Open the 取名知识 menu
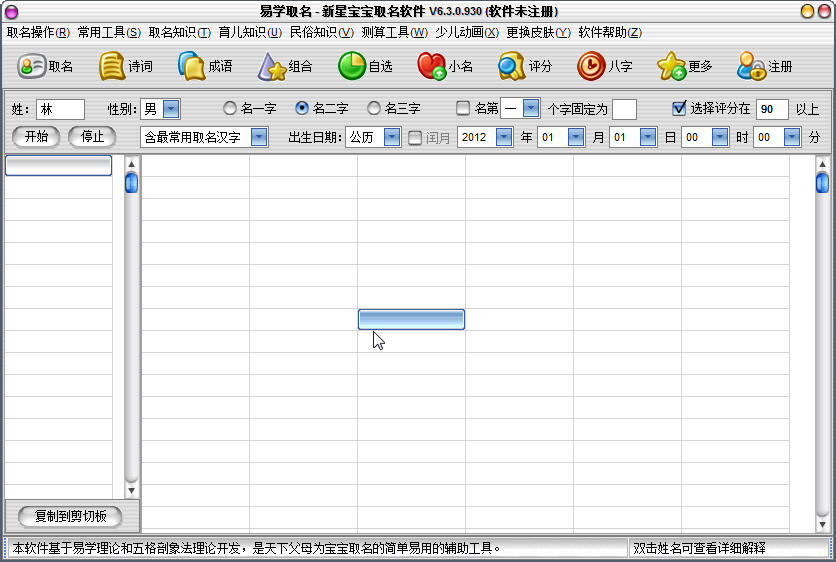Screen dimensions: 836x562 click(179, 32)
